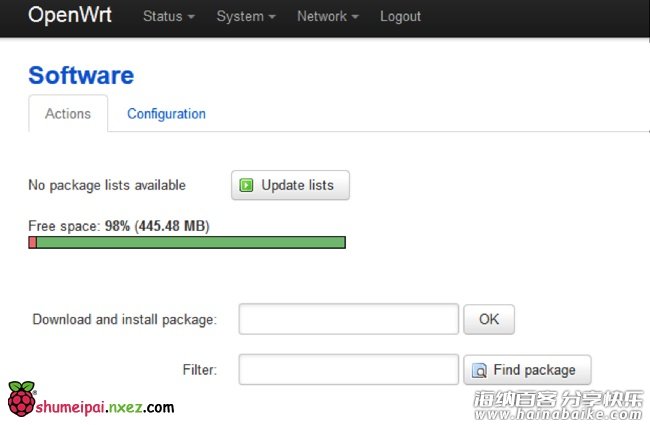
Task: Open the Network dropdown menu
Action: (x=327, y=17)
